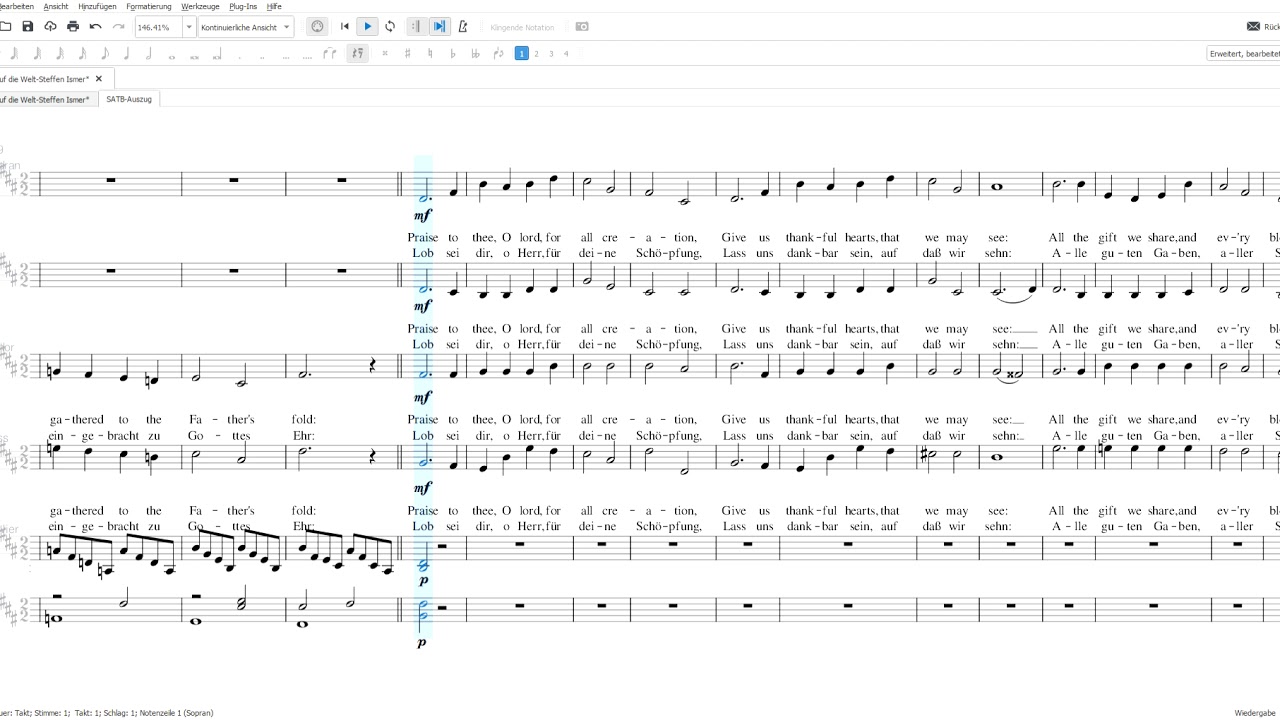1280x720 pixels.
Task: Upload the score online with the cloud icon
Action: click(x=50, y=27)
